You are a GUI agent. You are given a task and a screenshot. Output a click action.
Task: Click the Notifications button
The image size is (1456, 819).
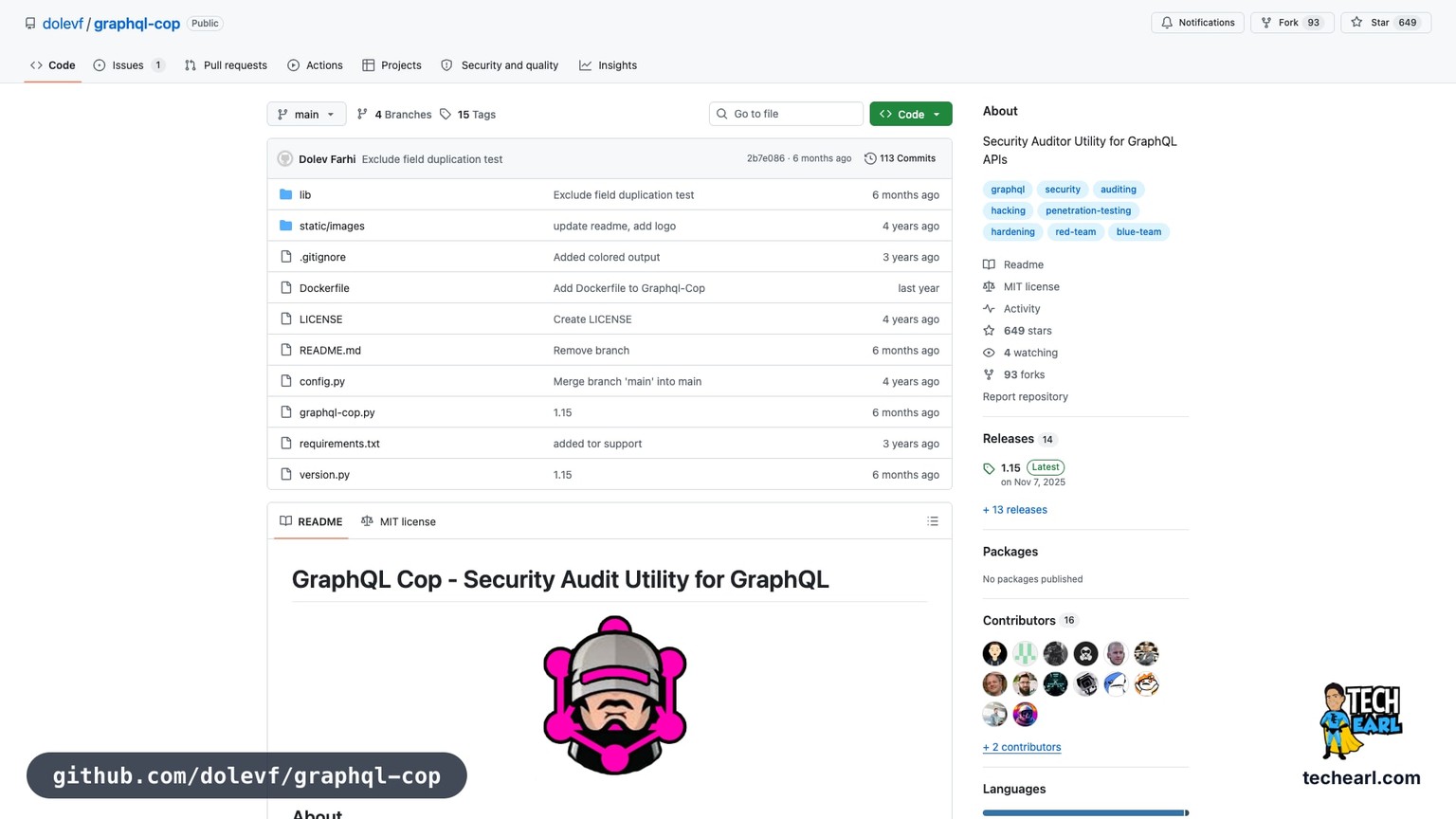1198,23
